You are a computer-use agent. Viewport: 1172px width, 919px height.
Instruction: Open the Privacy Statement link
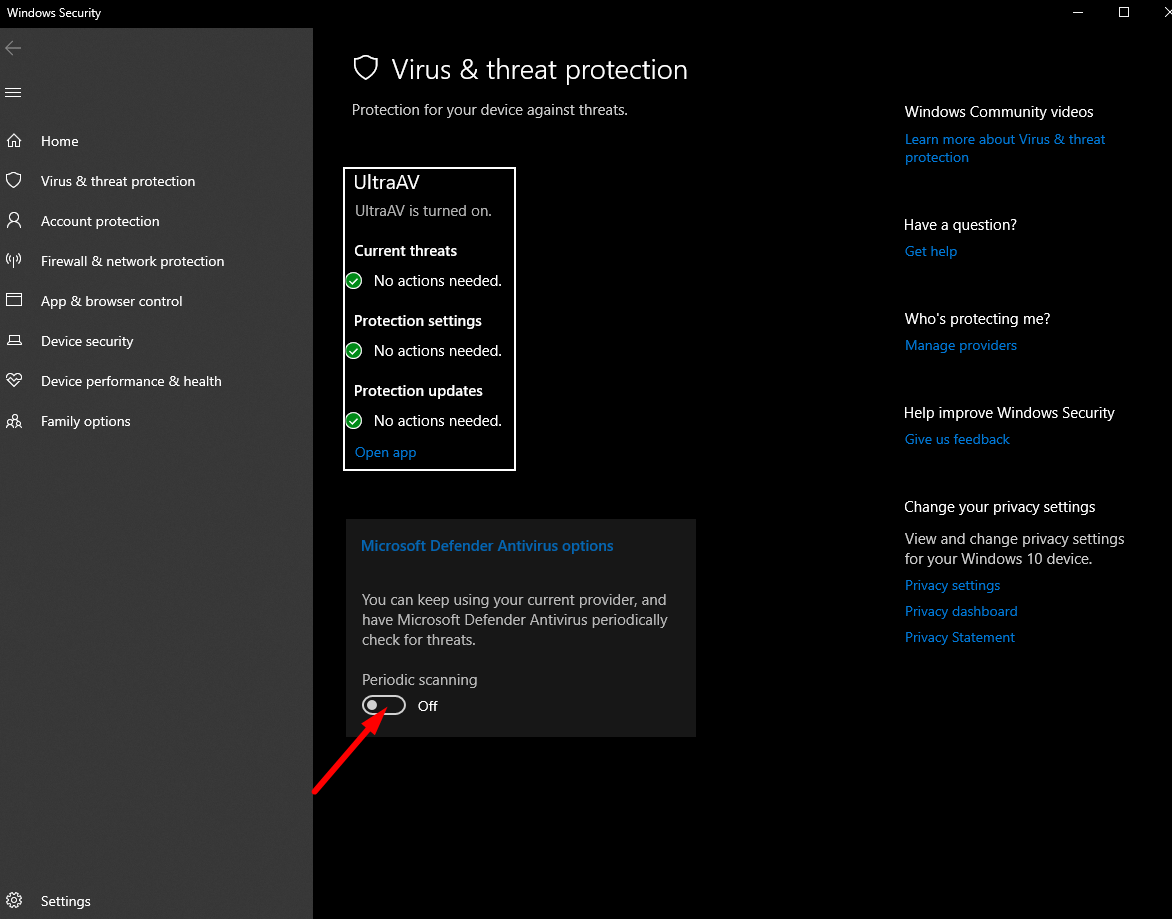[960, 637]
